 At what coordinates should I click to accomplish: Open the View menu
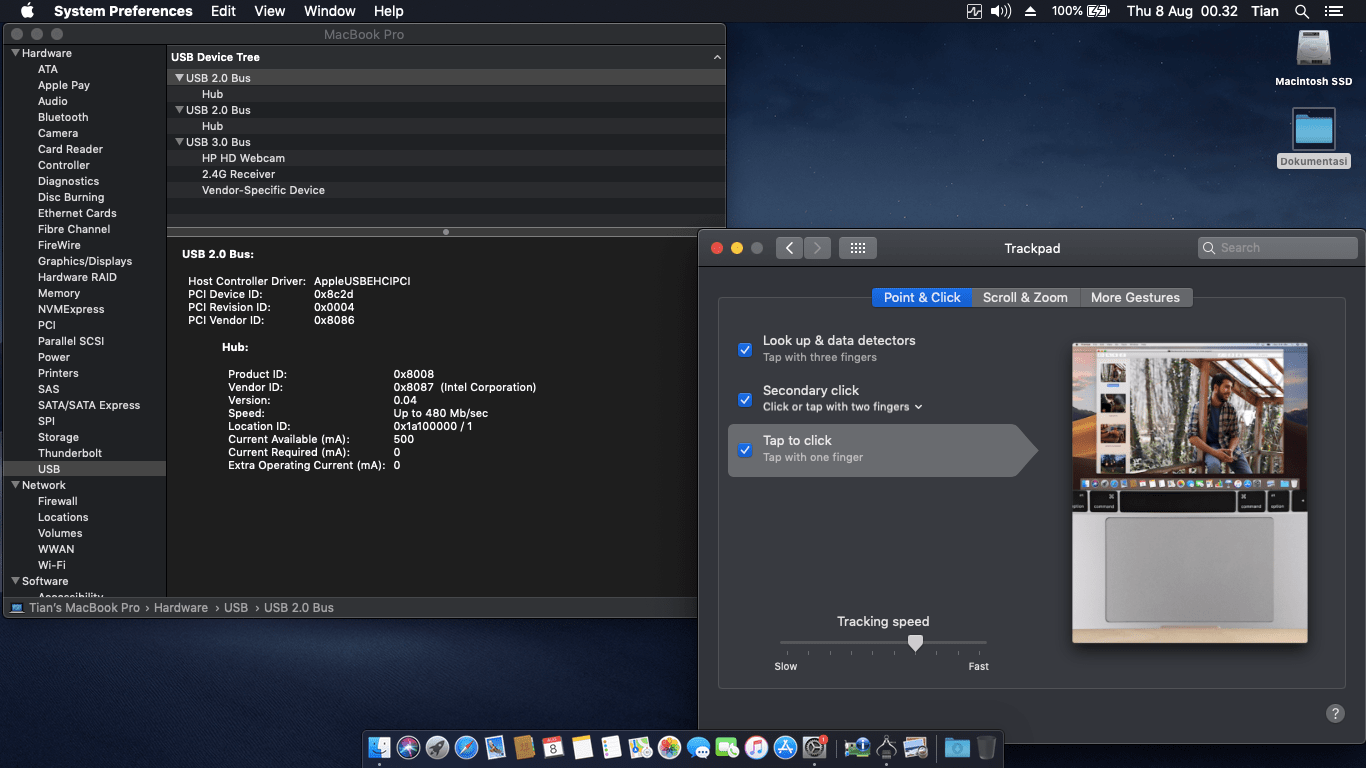(270, 11)
